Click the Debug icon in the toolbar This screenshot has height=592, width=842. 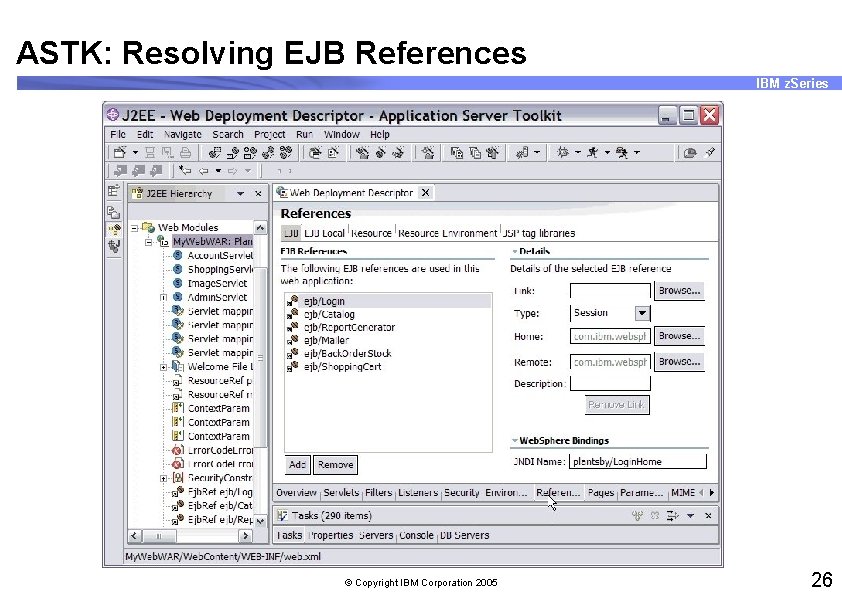[x=563, y=152]
